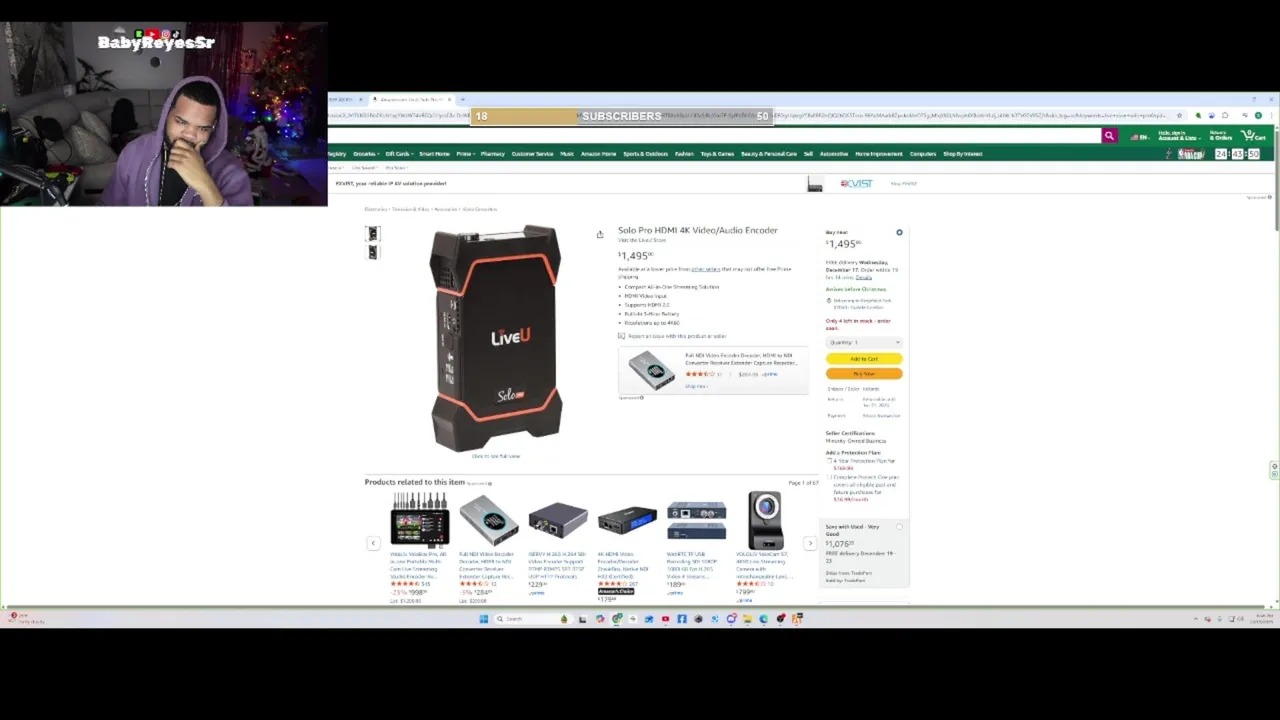This screenshot has height=720, width=1280.
Task: Open Pharmacy in the nav bar
Action: pos(493,154)
